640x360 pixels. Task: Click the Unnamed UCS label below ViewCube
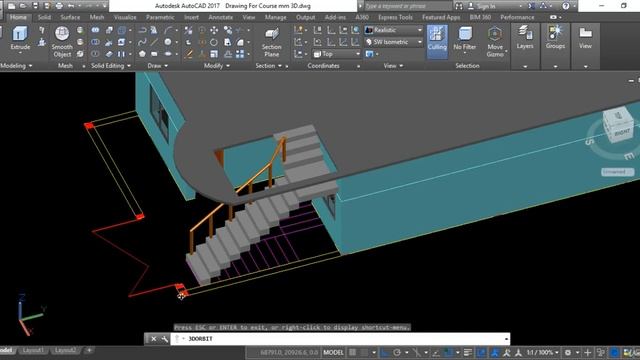pos(617,172)
